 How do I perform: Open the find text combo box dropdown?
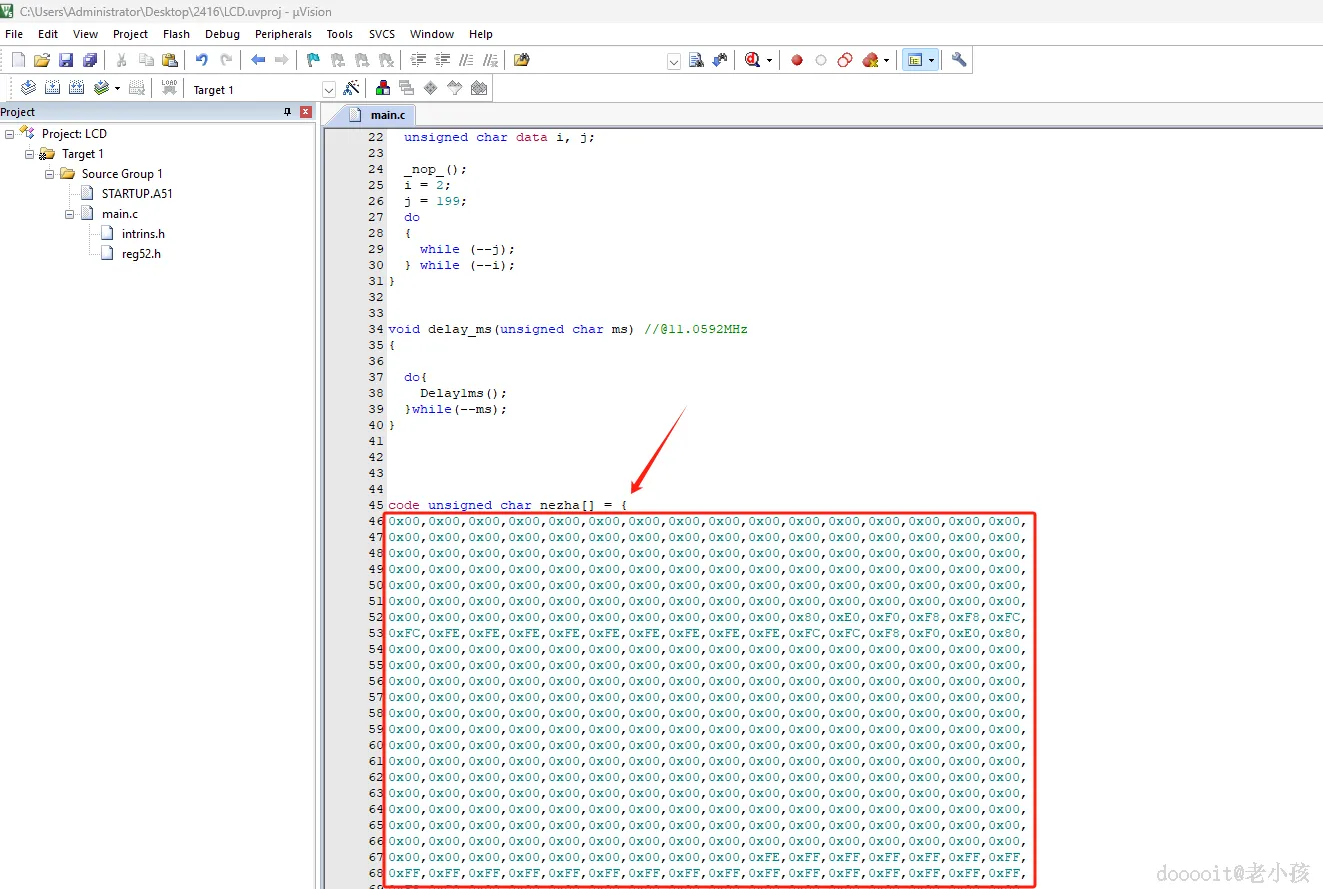673,61
